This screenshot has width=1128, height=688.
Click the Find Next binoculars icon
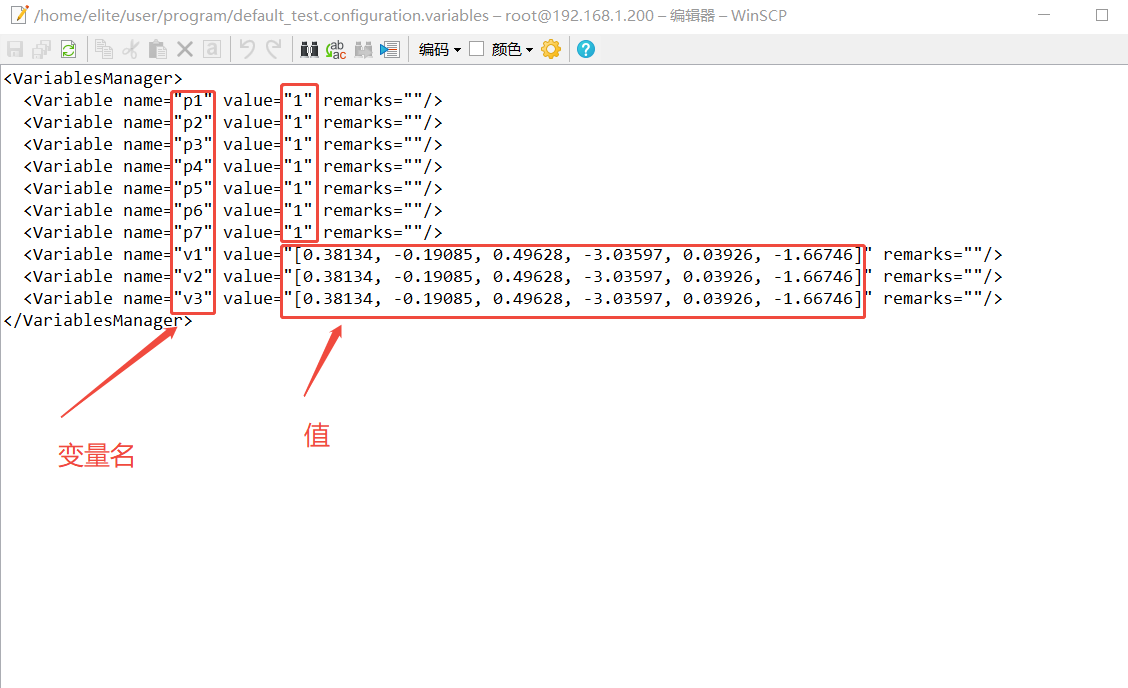tap(363, 49)
